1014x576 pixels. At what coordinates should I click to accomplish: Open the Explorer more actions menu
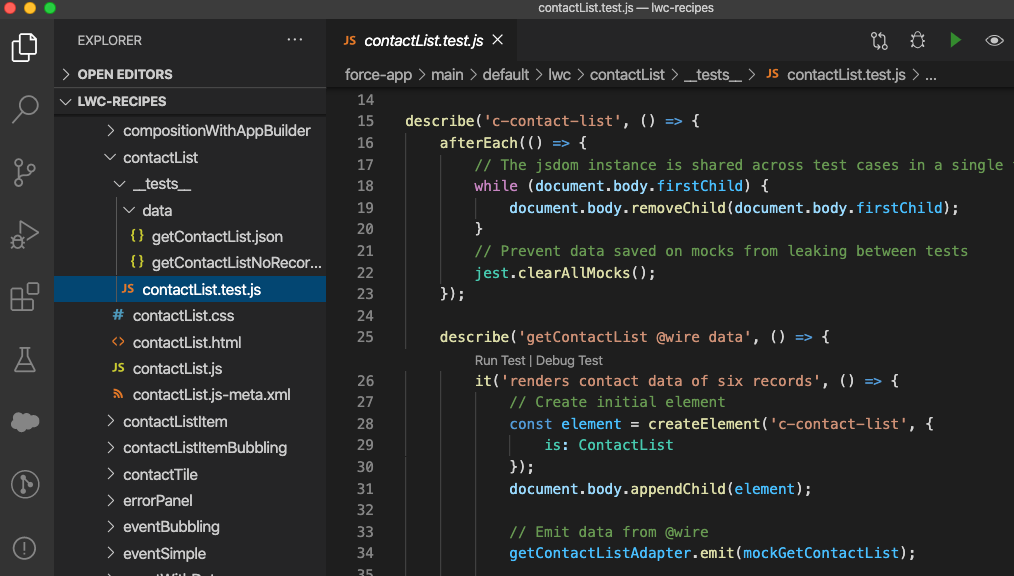tap(294, 40)
